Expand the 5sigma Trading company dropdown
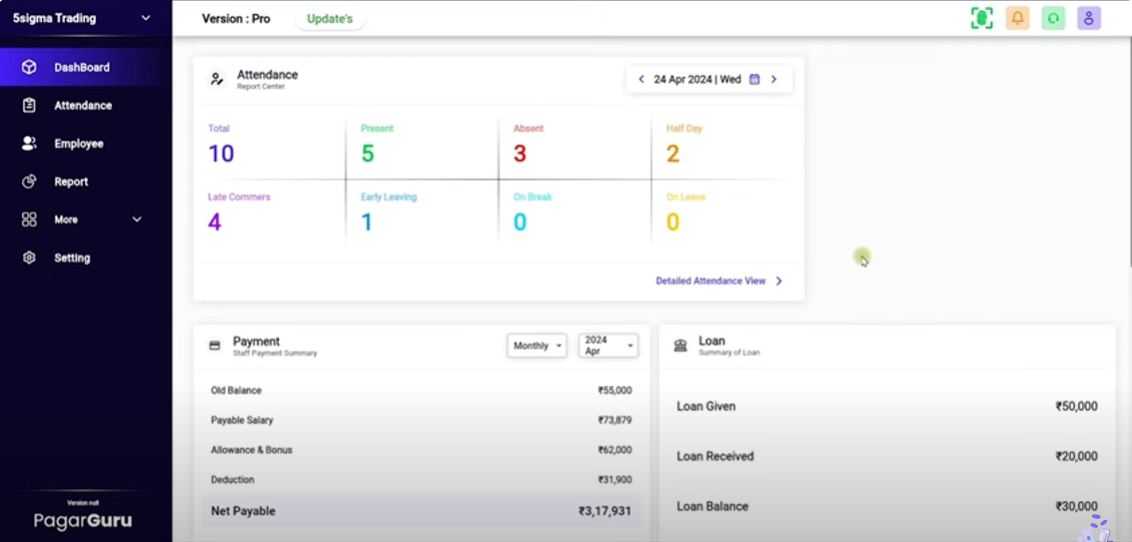This screenshot has width=1132, height=542. pyautogui.click(x=146, y=18)
